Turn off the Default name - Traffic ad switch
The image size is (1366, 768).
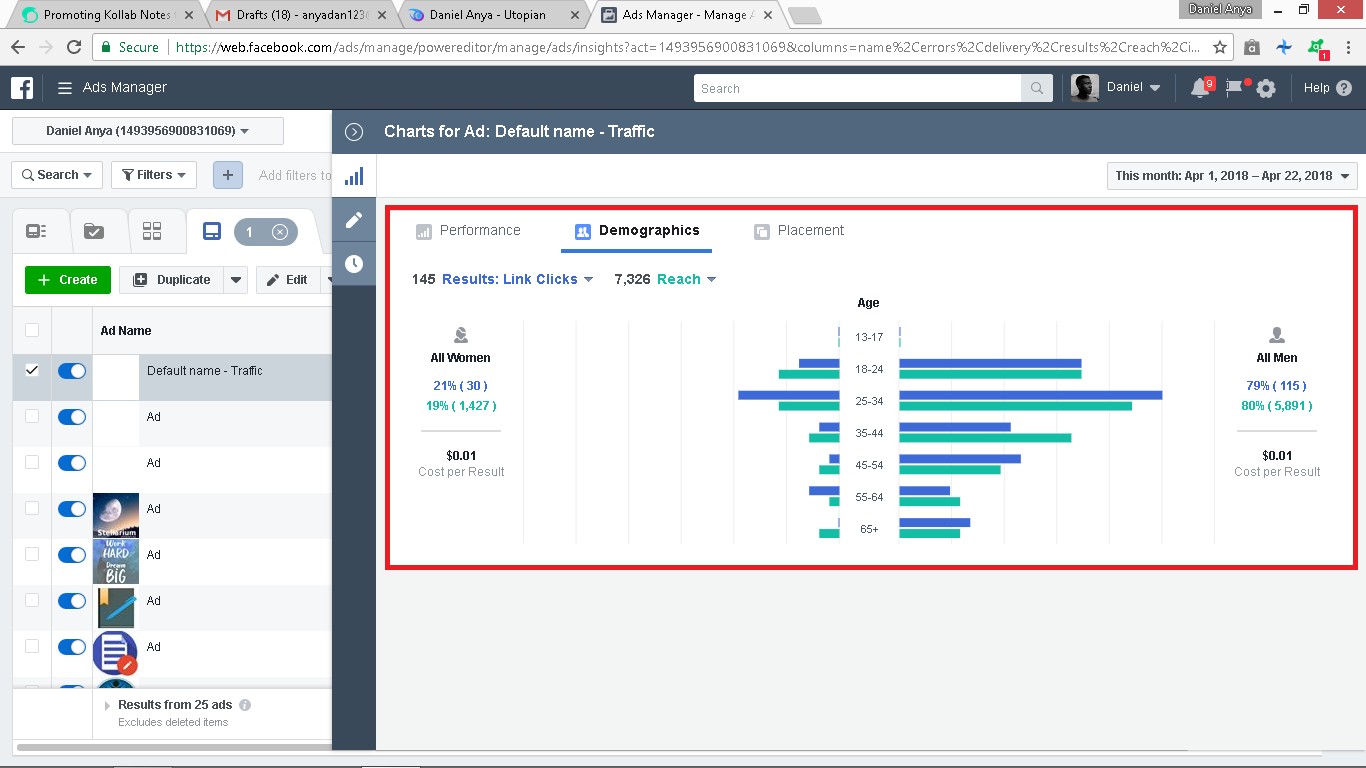(x=72, y=371)
